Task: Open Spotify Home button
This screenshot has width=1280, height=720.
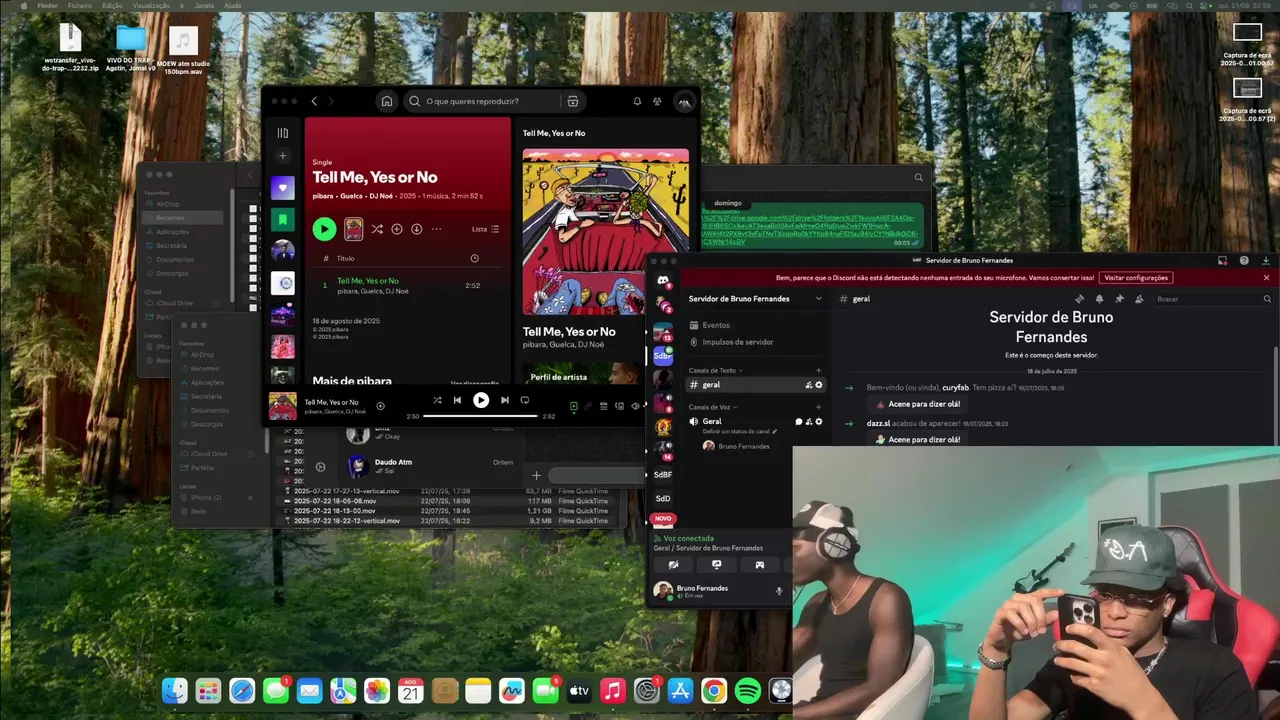Action: click(386, 101)
